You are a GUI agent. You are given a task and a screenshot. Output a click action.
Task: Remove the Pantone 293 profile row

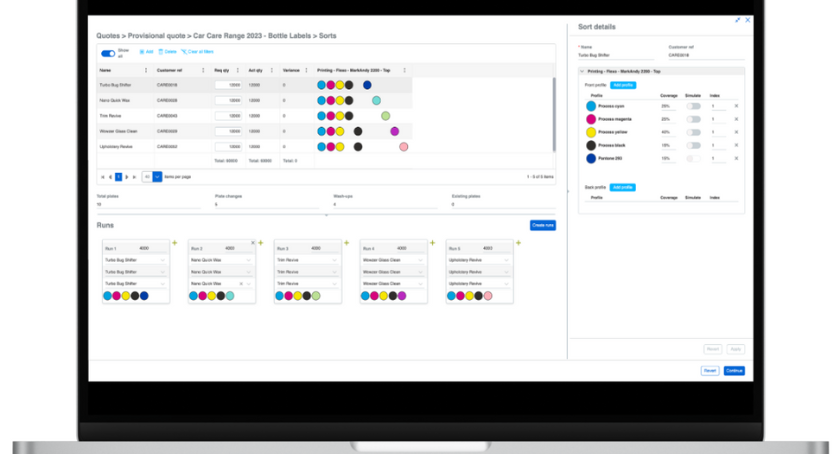(x=736, y=159)
